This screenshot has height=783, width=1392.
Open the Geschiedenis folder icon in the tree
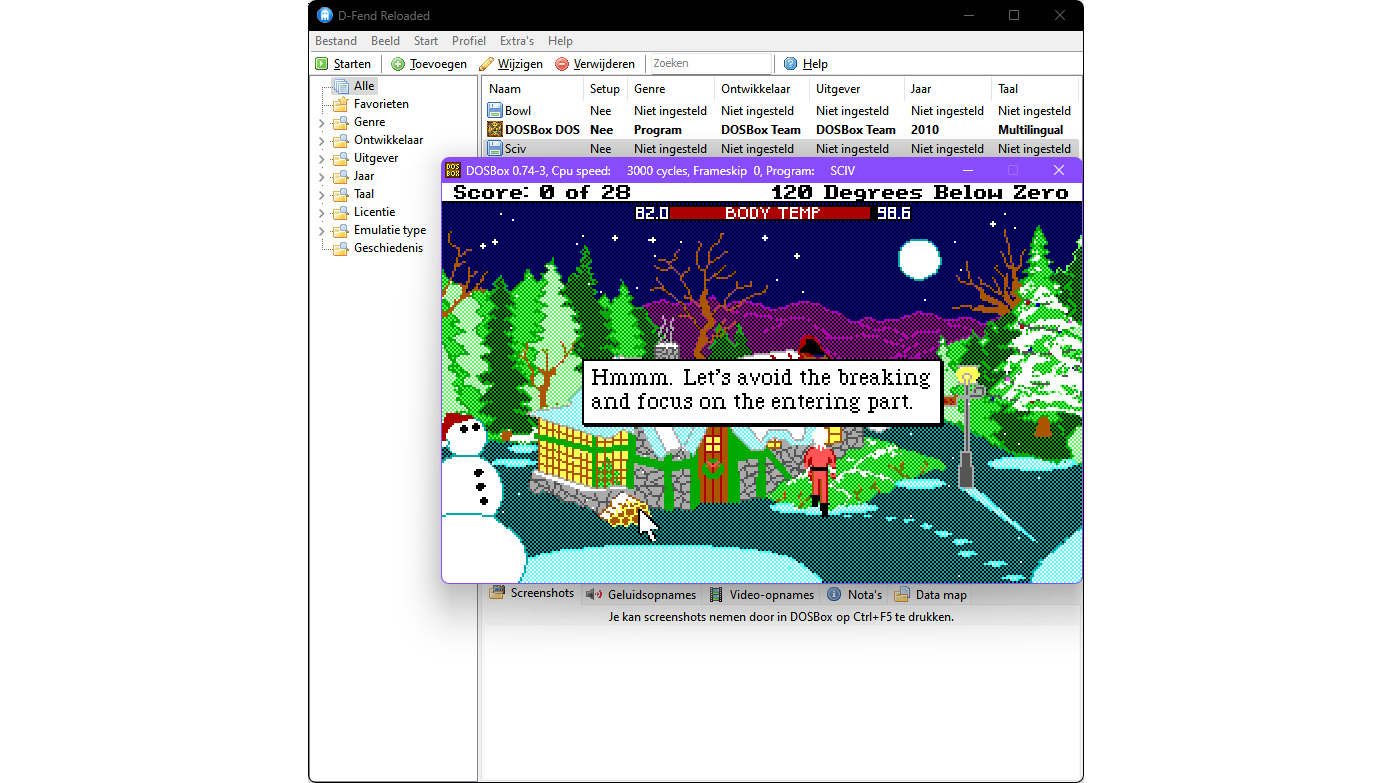tap(341, 248)
